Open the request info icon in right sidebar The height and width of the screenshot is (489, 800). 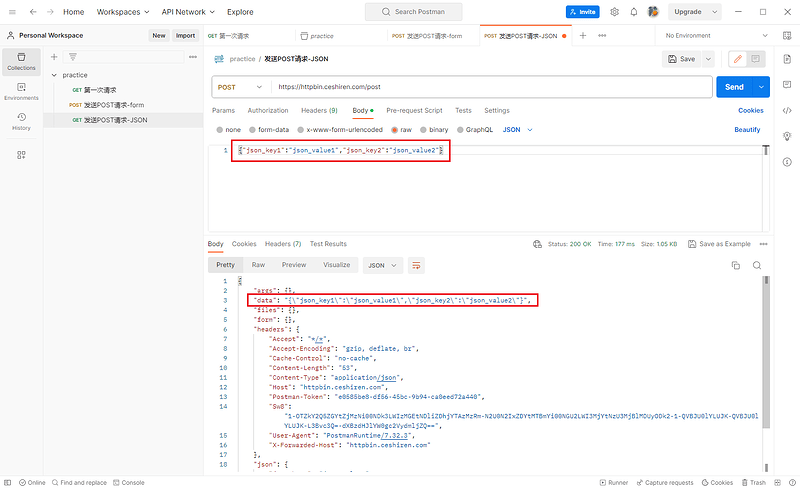click(x=787, y=162)
